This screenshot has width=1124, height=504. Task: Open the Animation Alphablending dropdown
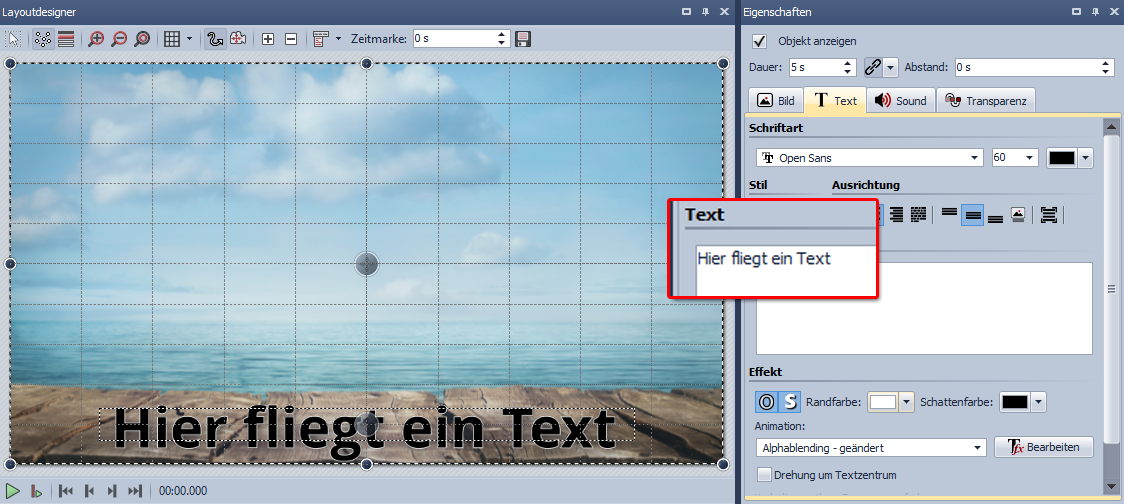(871, 447)
